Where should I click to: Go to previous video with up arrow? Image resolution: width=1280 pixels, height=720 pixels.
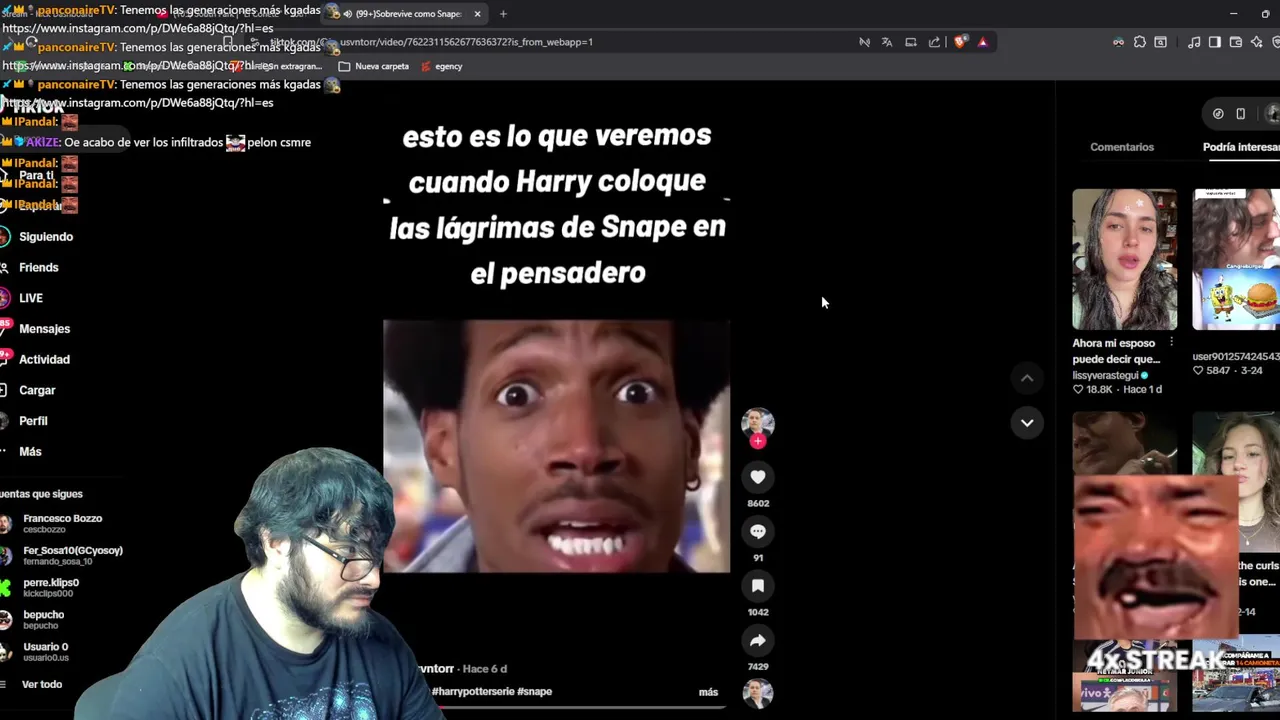1027,378
